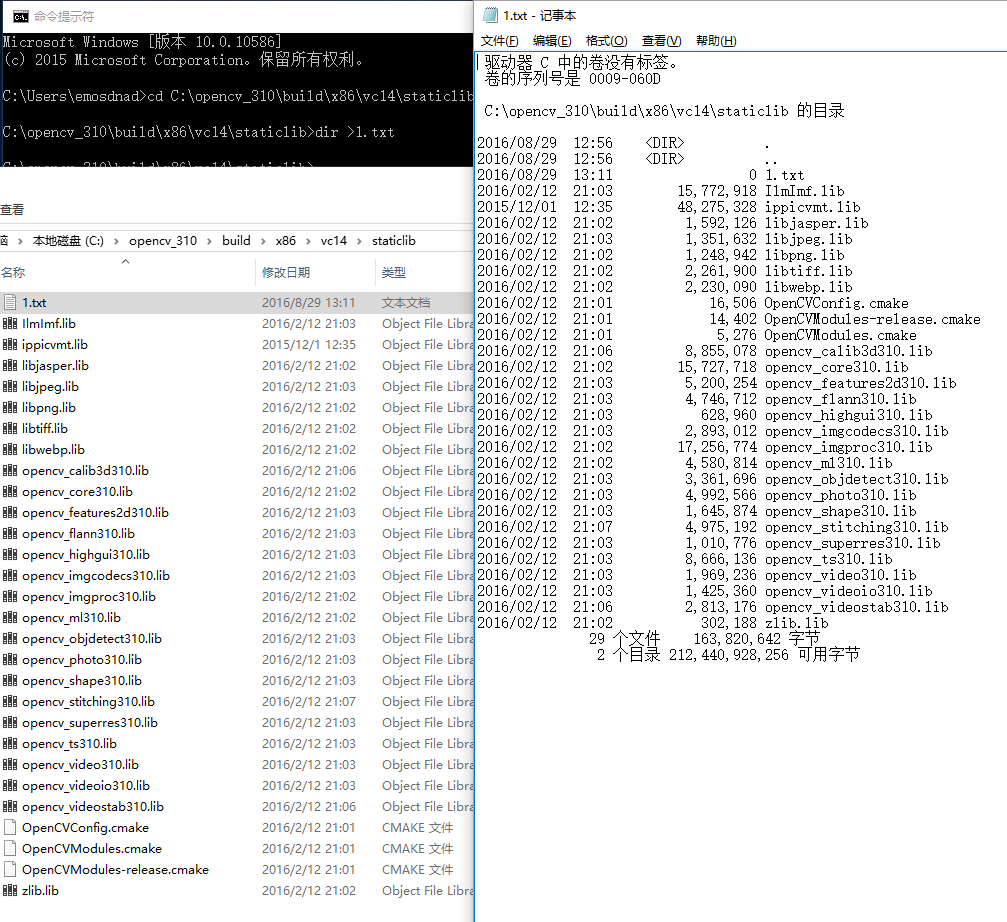Select opencv_videoio310.lib in file list
This screenshot has height=922, width=1007.
(x=85, y=786)
